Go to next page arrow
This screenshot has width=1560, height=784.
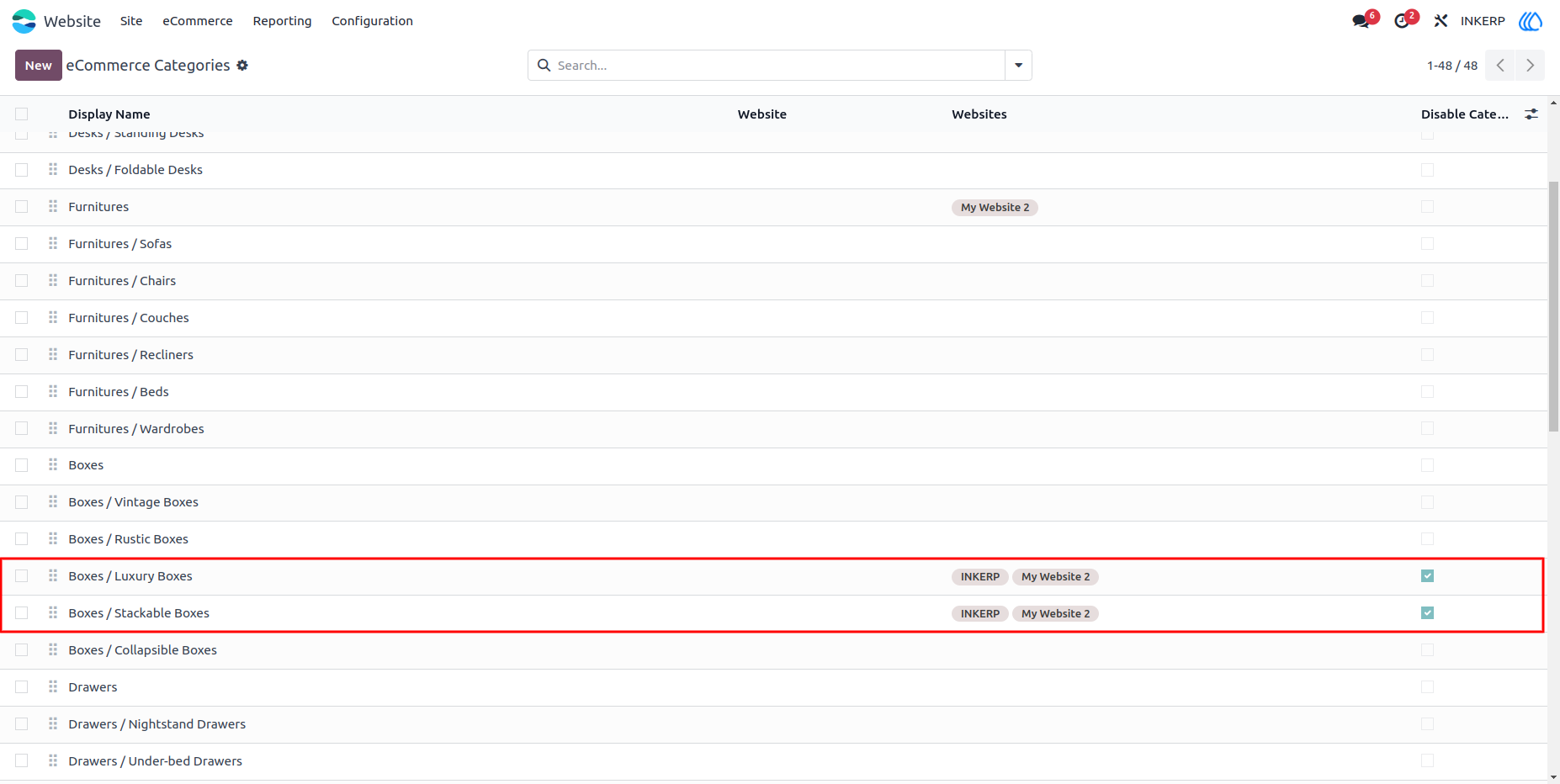coord(1530,66)
